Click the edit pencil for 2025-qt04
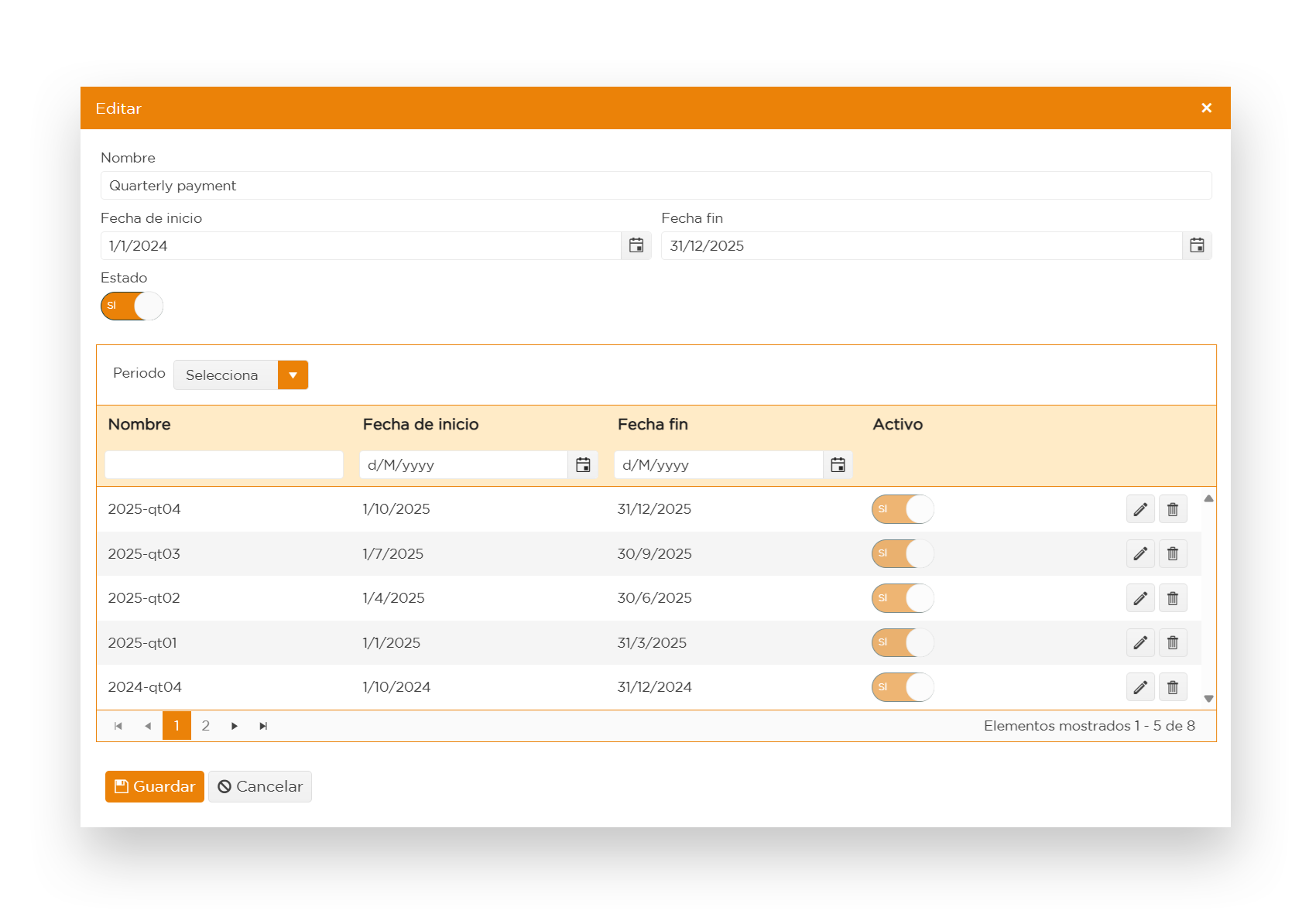This screenshot has width=1309, height=924. pos(1140,509)
